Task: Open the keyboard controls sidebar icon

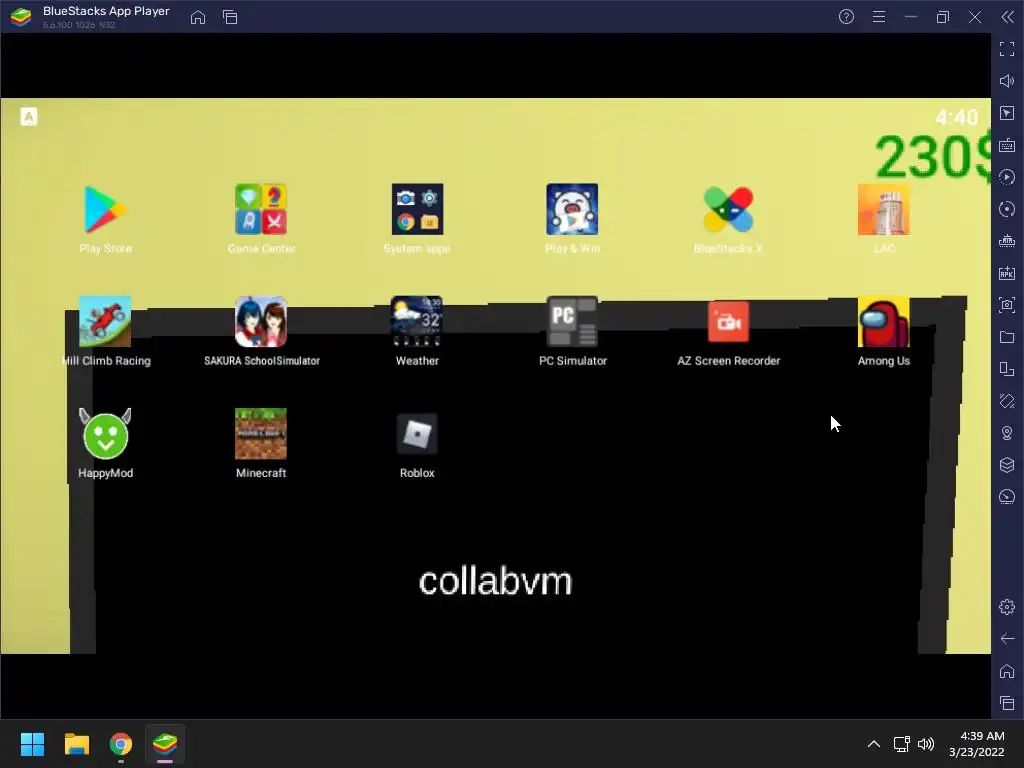Action: [x=1007, y=145]
